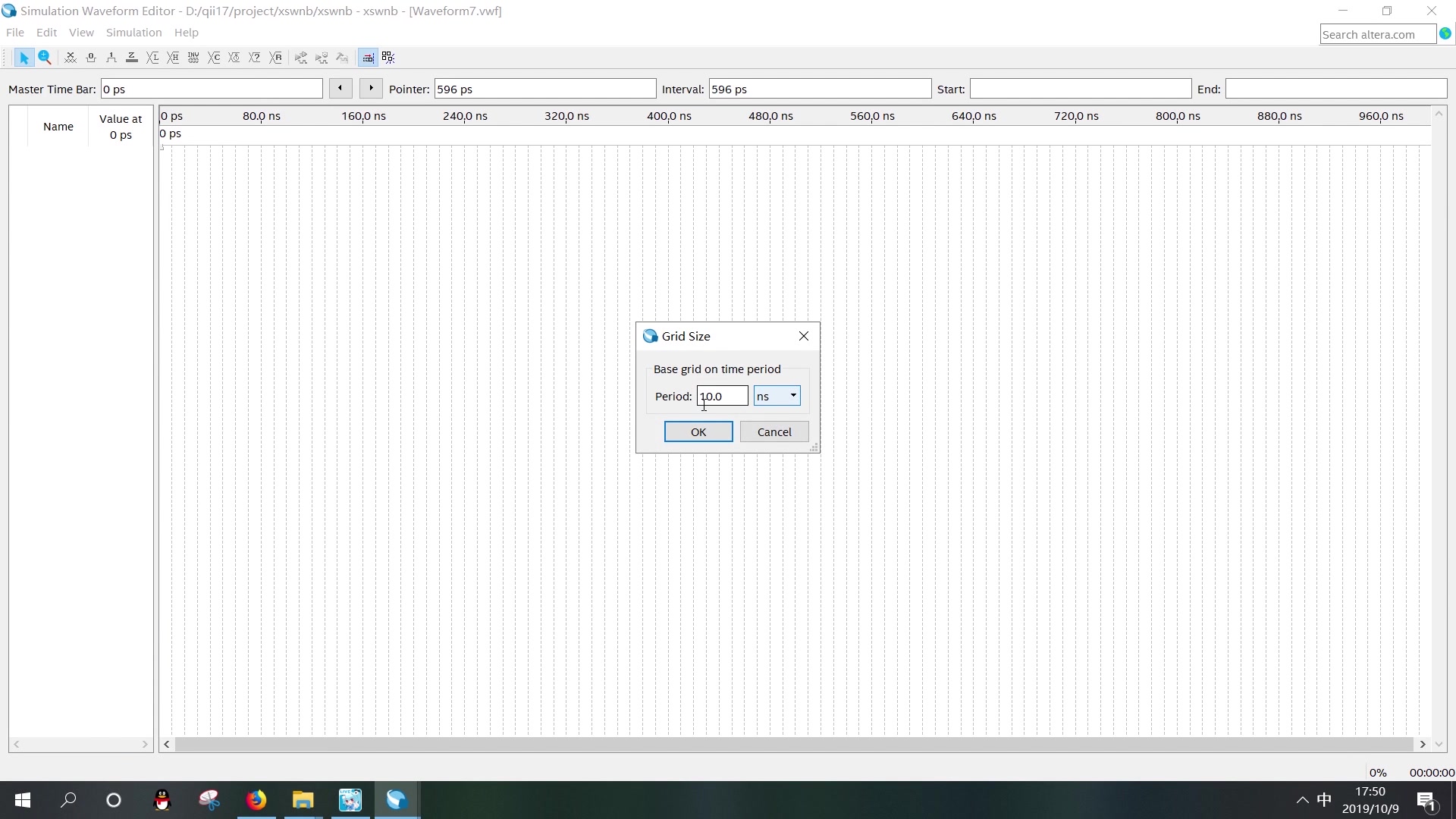Click the waveform horizontal scrollbar
The width and height of the screenshot is (1456, 819).
pyautogui.click(x=794, y=745)
